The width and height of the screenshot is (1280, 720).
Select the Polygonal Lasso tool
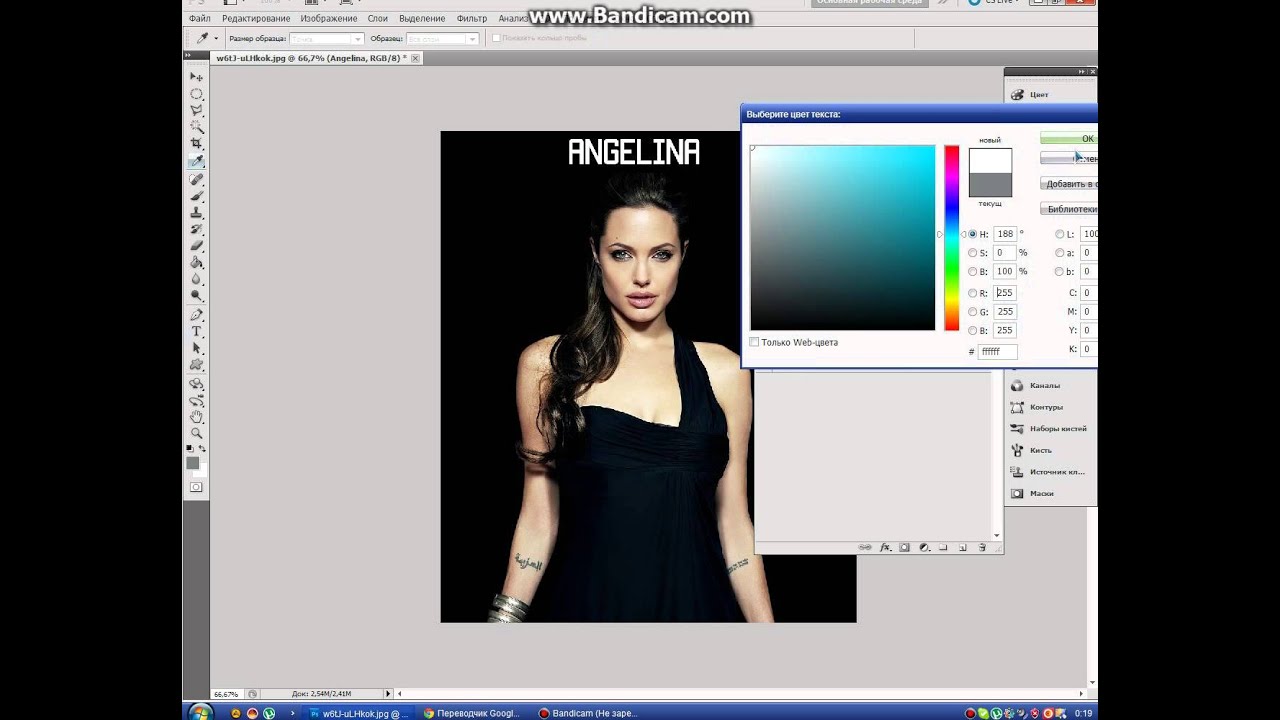point(196,111)
